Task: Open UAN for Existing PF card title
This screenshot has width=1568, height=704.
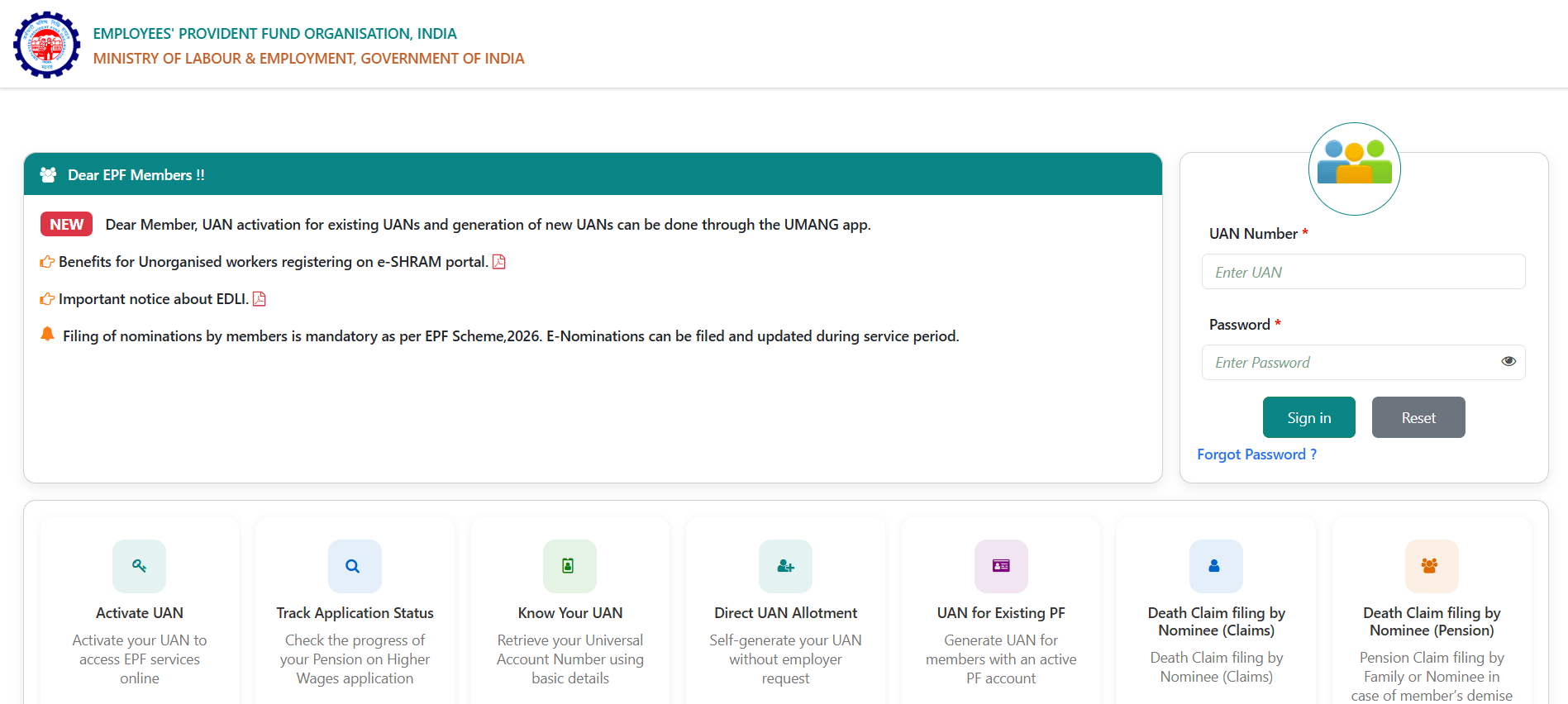Action: click(1001, 613)
